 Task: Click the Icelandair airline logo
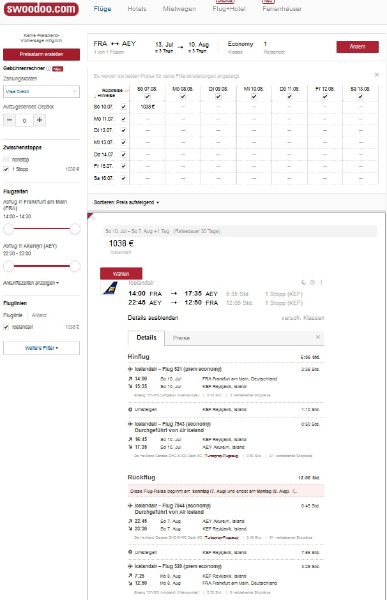point(110,288)
